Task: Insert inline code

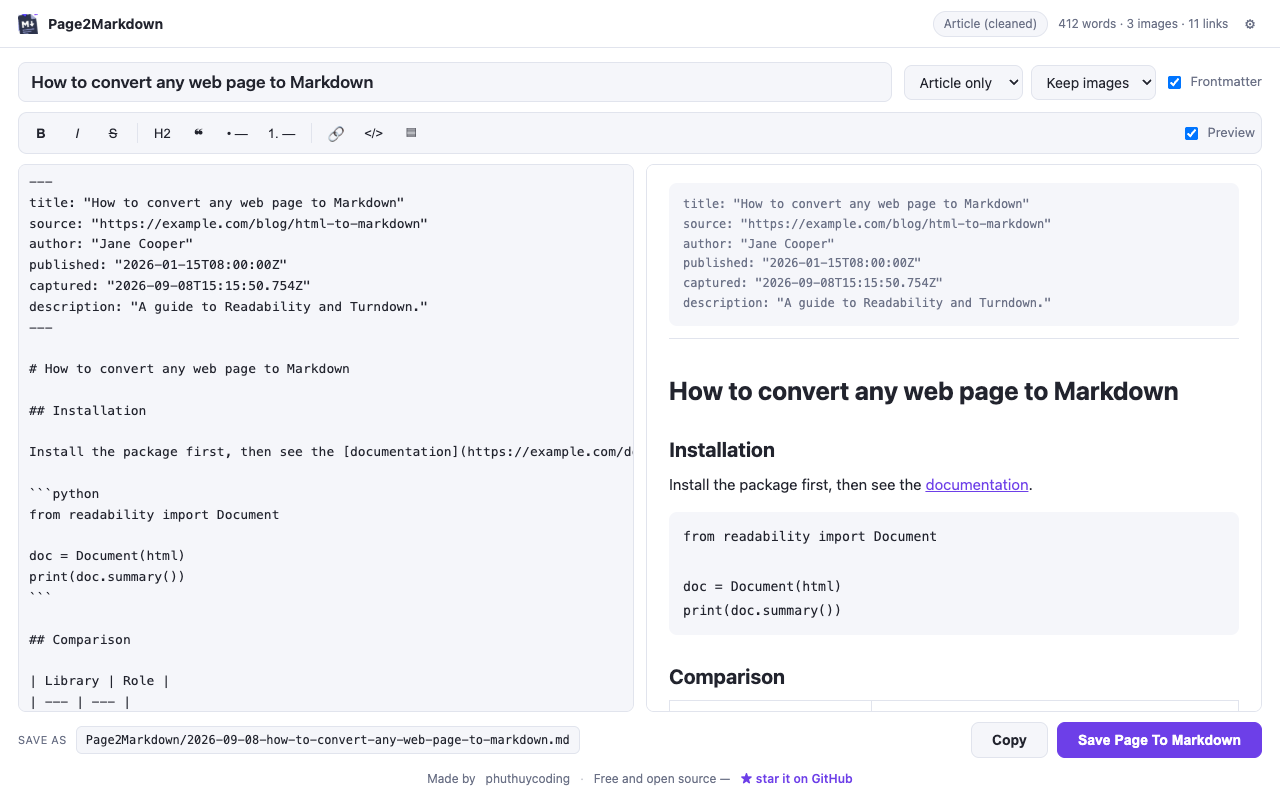Action: [x=373, y=133]
